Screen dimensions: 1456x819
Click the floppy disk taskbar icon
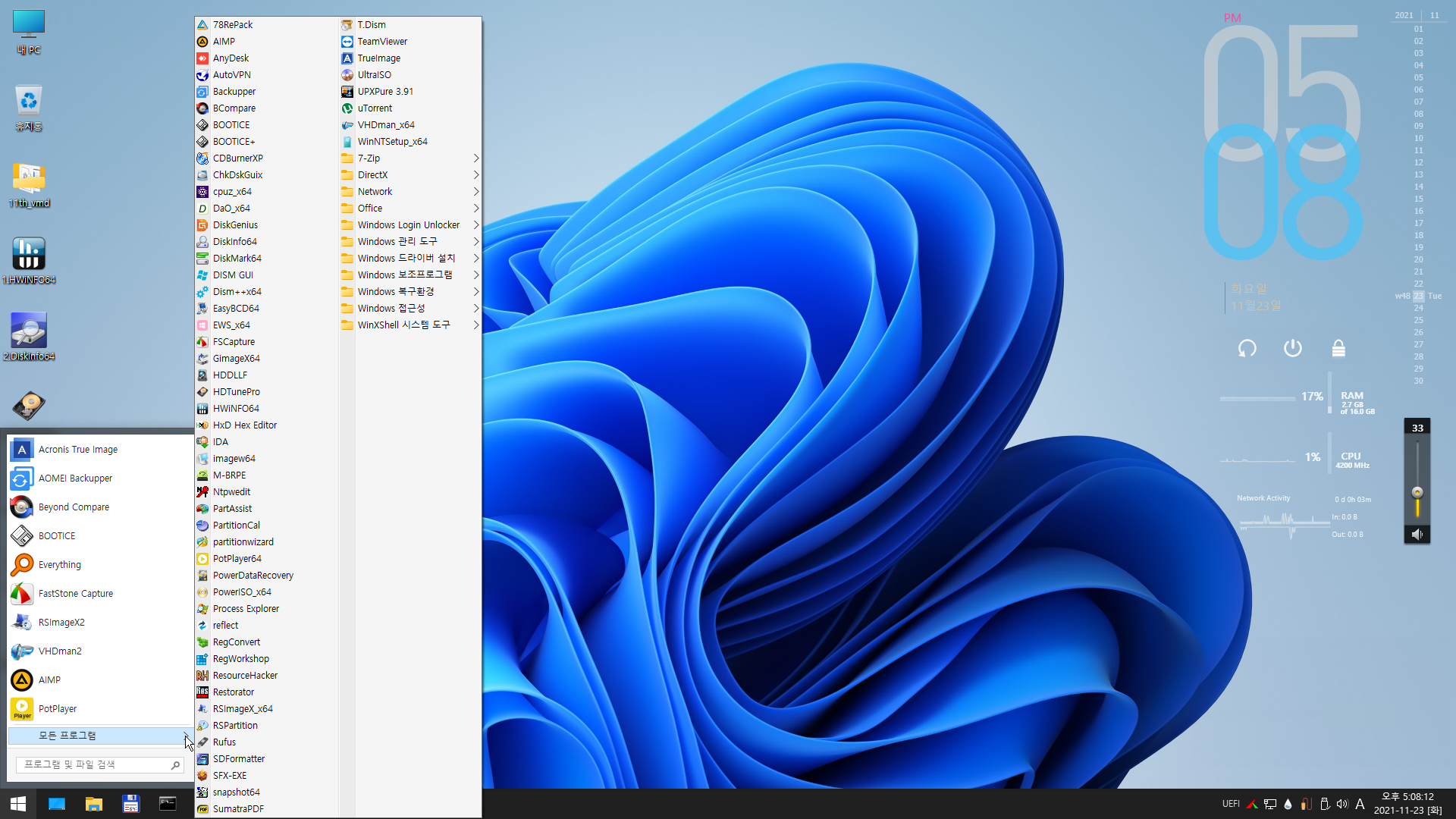pos(131,804)
